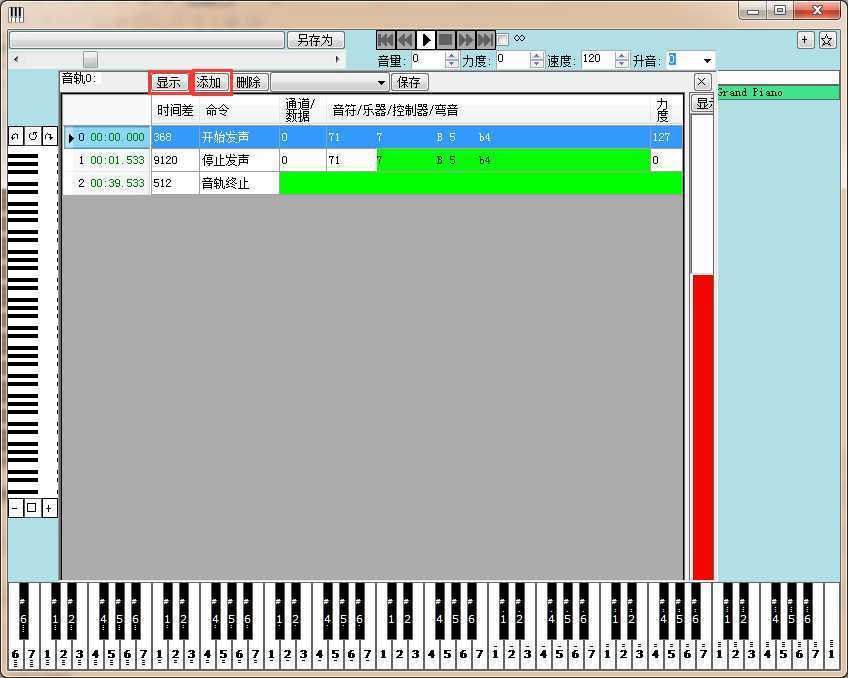
Task: Click the 368 time difference cell
Action: tap(175, 137)
